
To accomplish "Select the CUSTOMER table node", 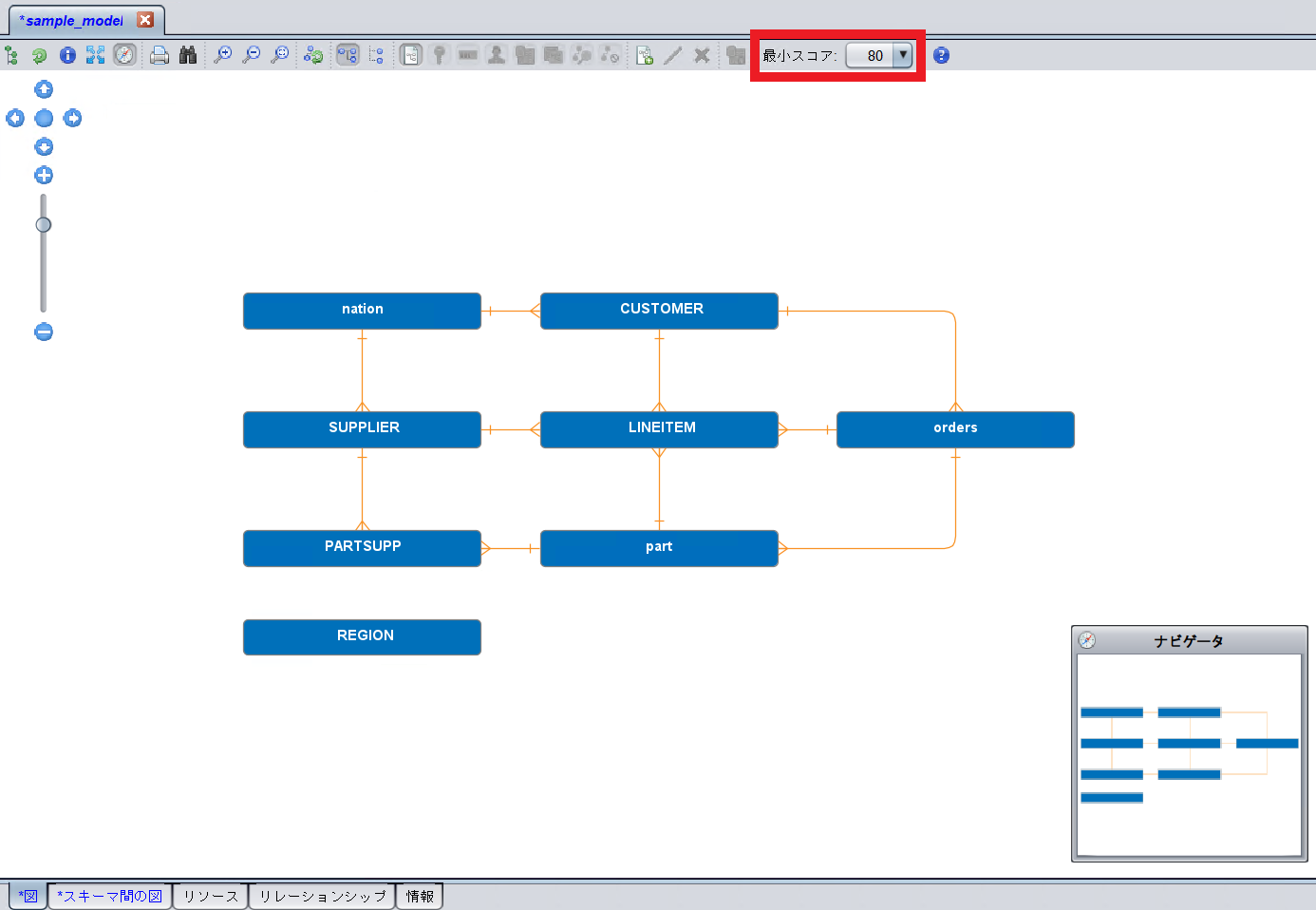I will [x=659, y=311].
